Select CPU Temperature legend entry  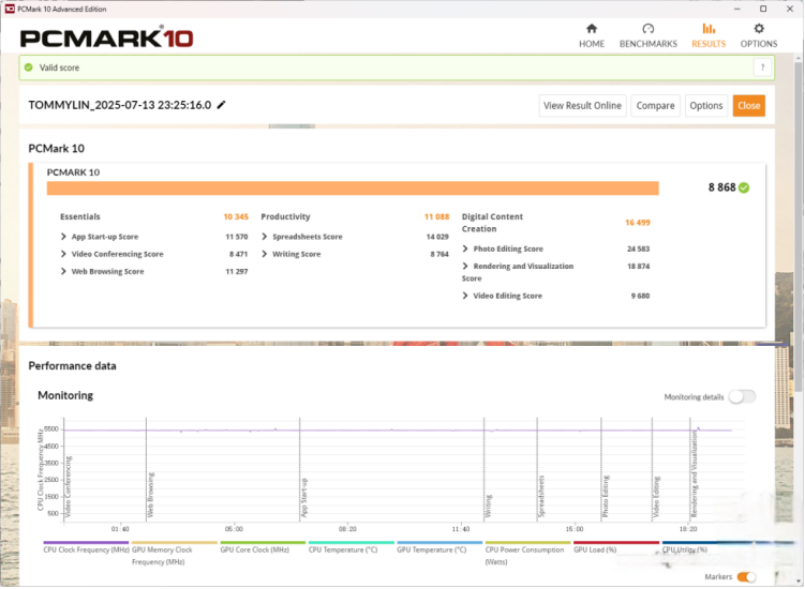(351, 547)
